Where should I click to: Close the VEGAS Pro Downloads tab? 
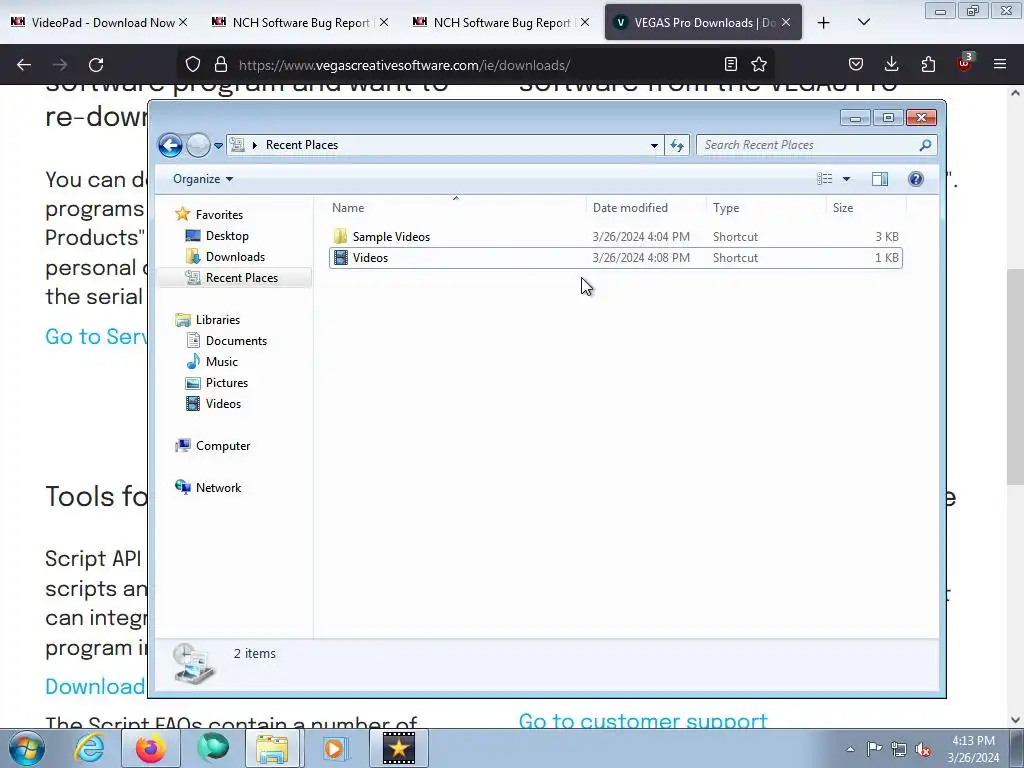(786, 22)
